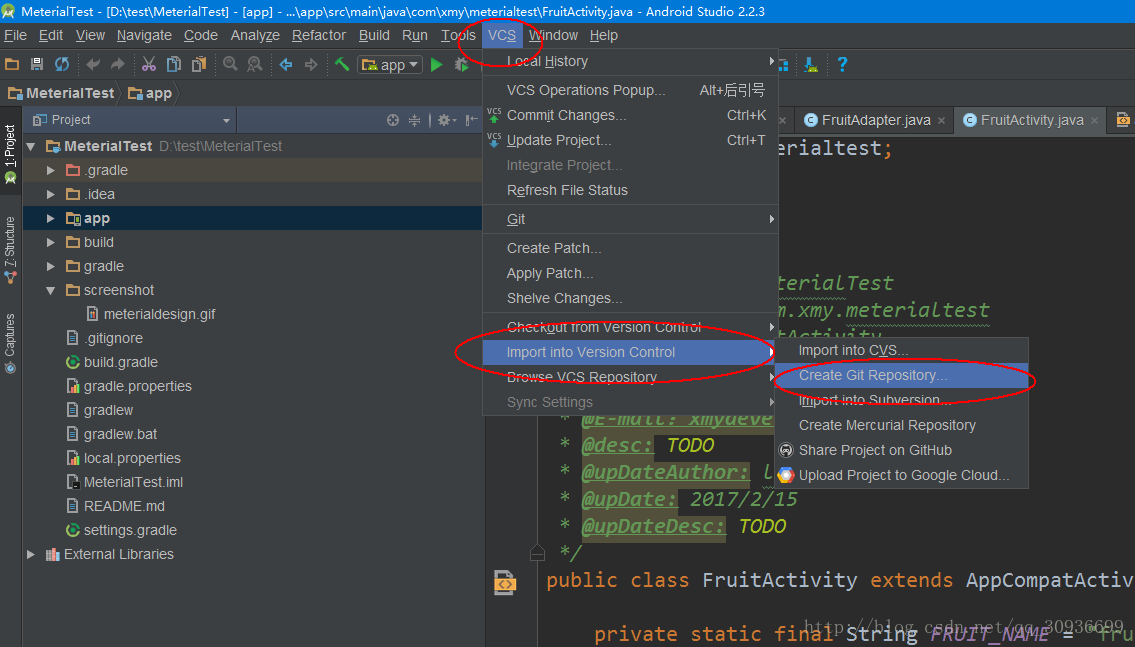This screenshot has height=647, width=1135.
Task: Click the SDK Manager download icon
Action: point(811,64)
